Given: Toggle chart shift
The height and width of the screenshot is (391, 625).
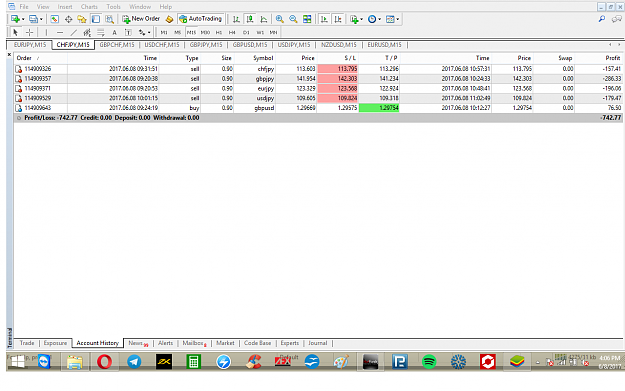Looking at the screenshot, I should tap(338, 19).
